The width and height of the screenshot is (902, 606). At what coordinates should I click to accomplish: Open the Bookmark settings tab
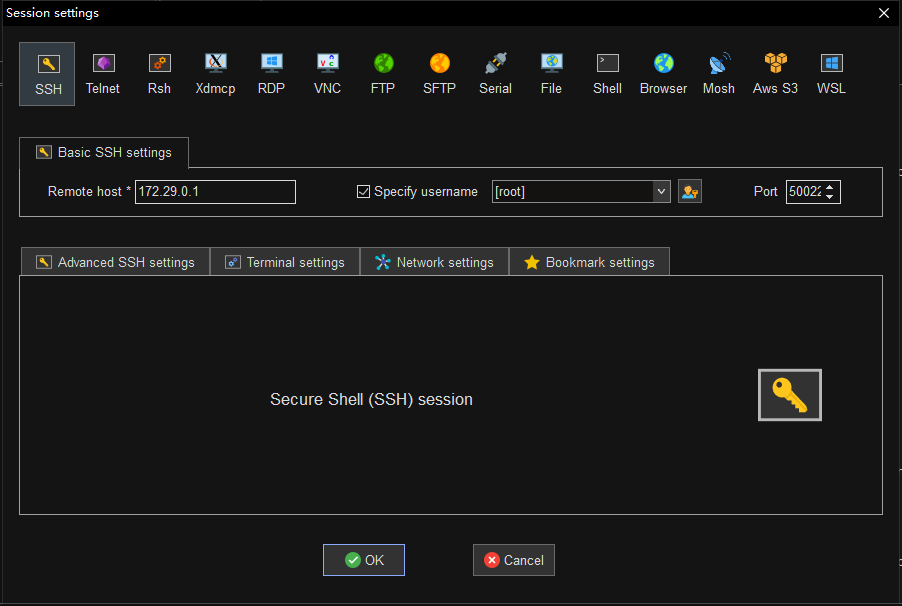click(589, 262)
